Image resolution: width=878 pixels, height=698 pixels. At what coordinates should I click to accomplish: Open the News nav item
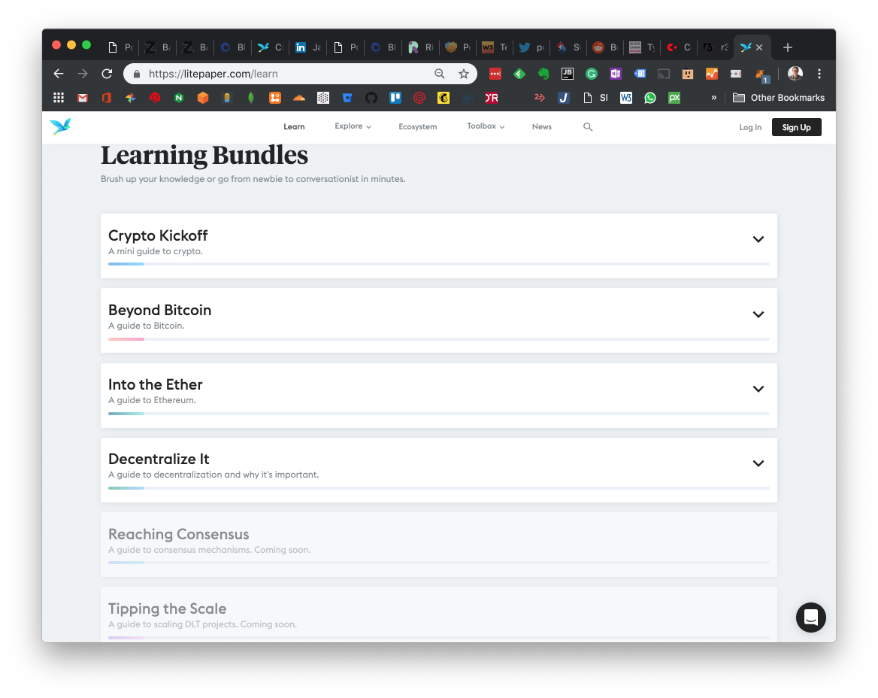[541, 127]
